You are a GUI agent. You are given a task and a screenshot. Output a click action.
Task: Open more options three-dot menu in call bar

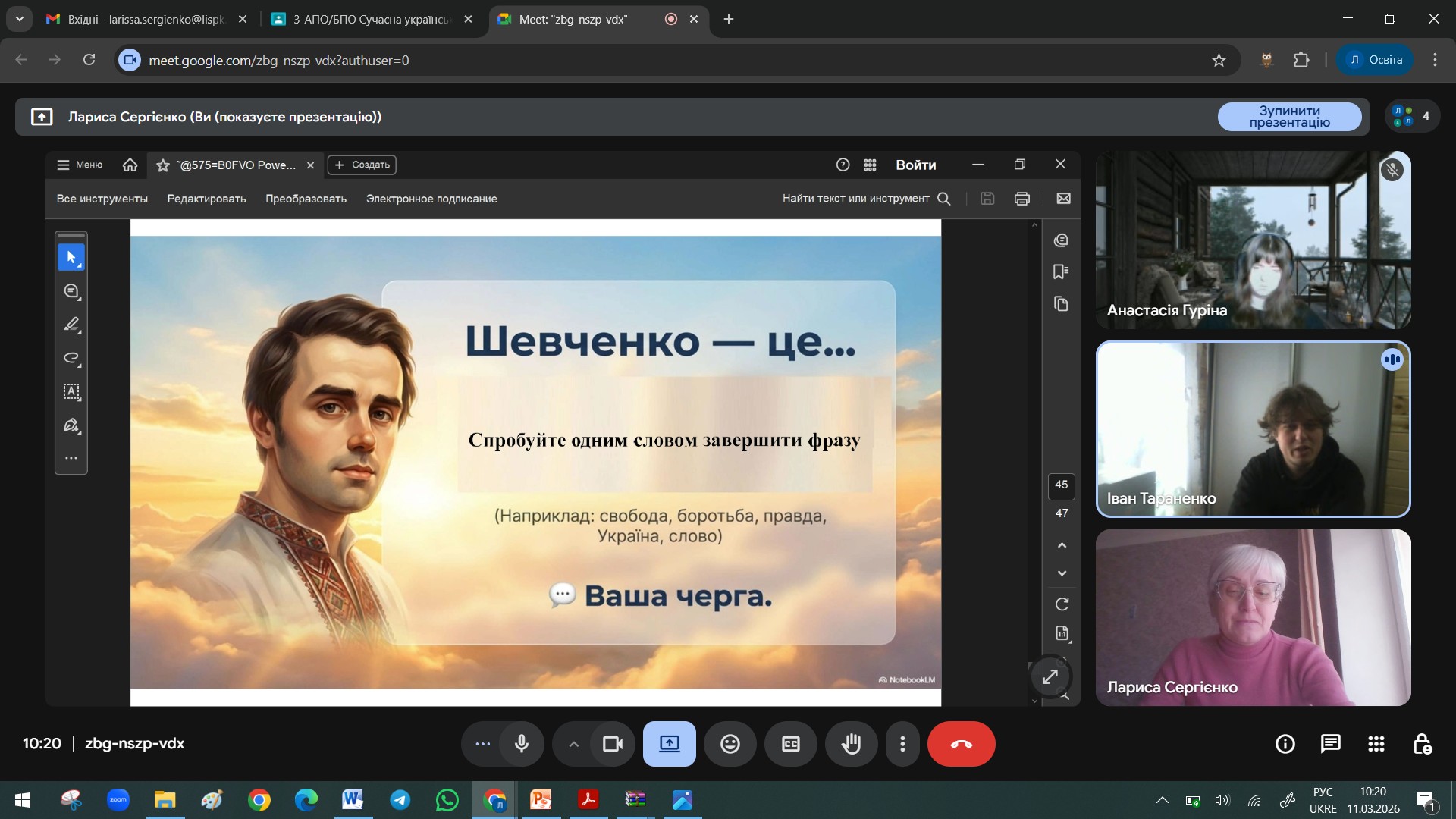pos(902,744)
